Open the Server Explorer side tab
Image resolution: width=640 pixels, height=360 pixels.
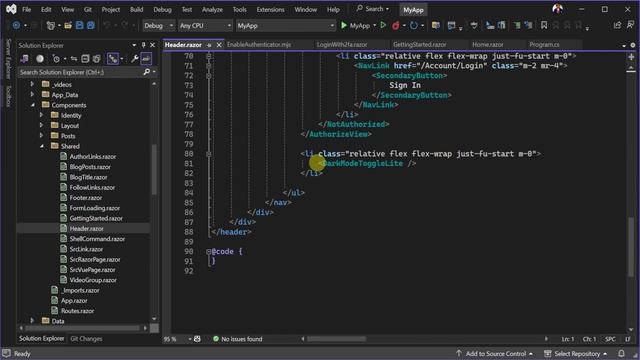click(8, 58)
